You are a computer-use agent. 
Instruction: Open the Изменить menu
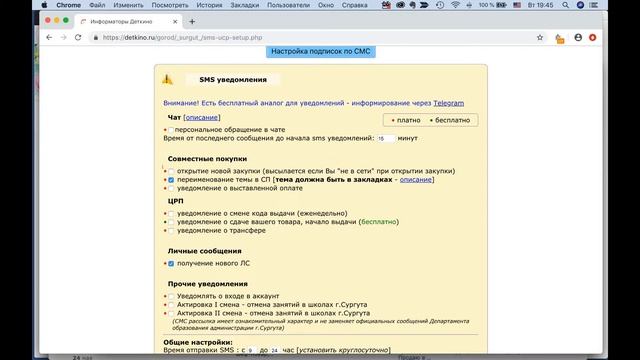128,5
